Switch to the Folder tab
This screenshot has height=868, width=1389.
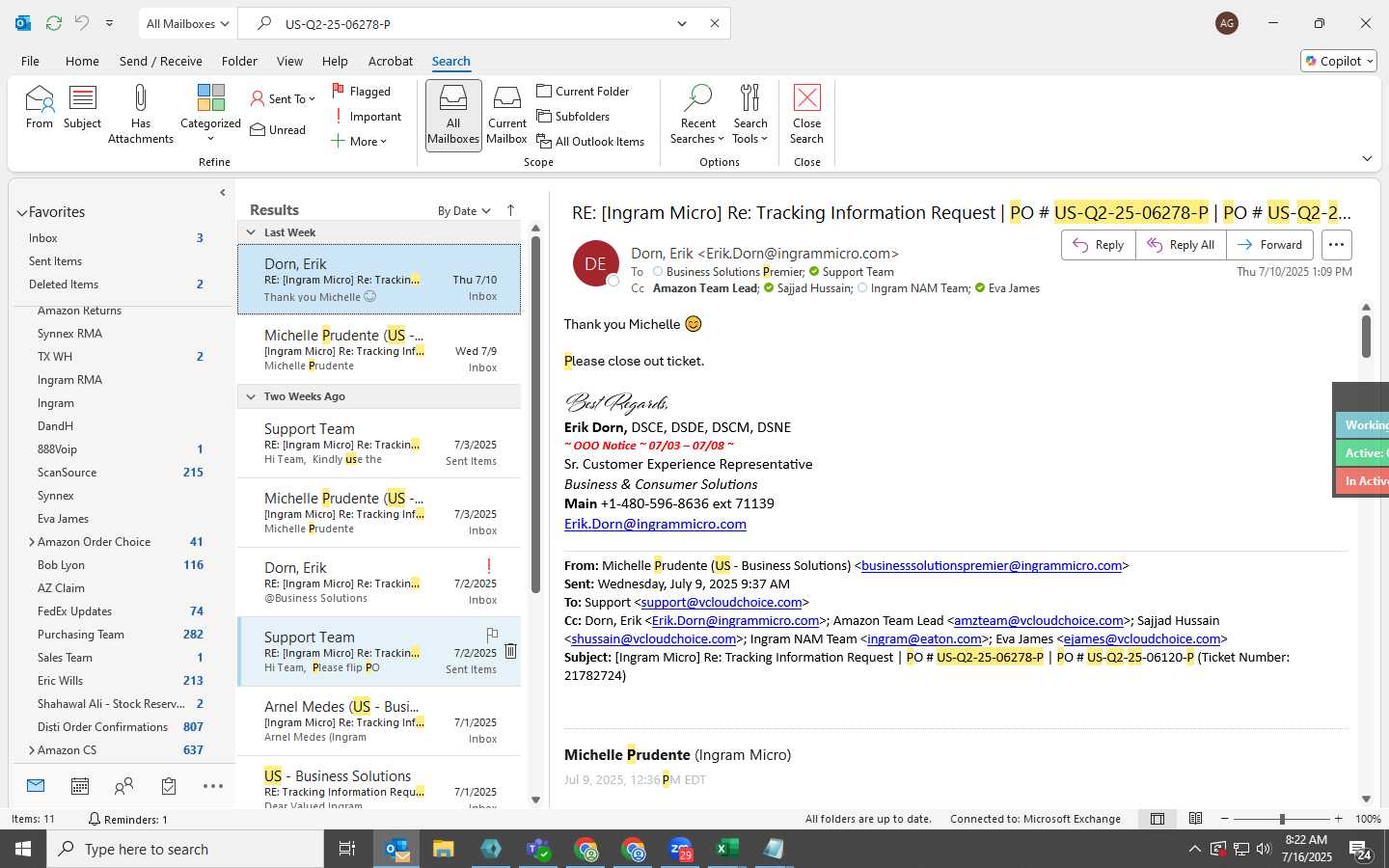pos(239,61)
